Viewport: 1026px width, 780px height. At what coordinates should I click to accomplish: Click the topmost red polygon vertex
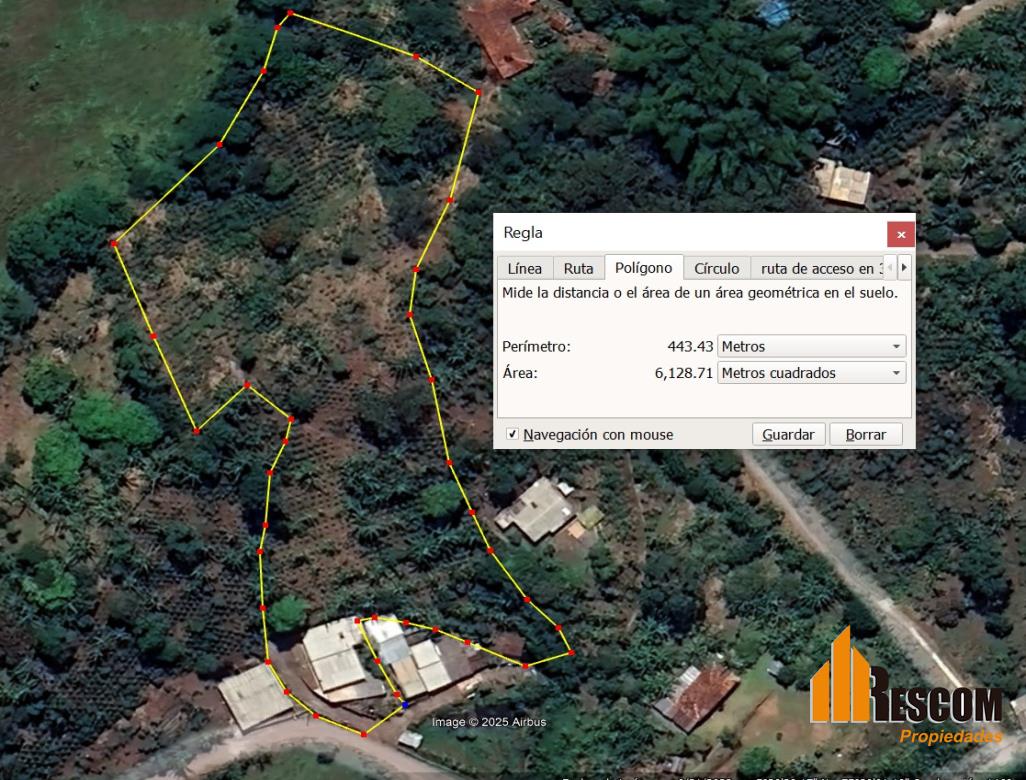(290, 13)
